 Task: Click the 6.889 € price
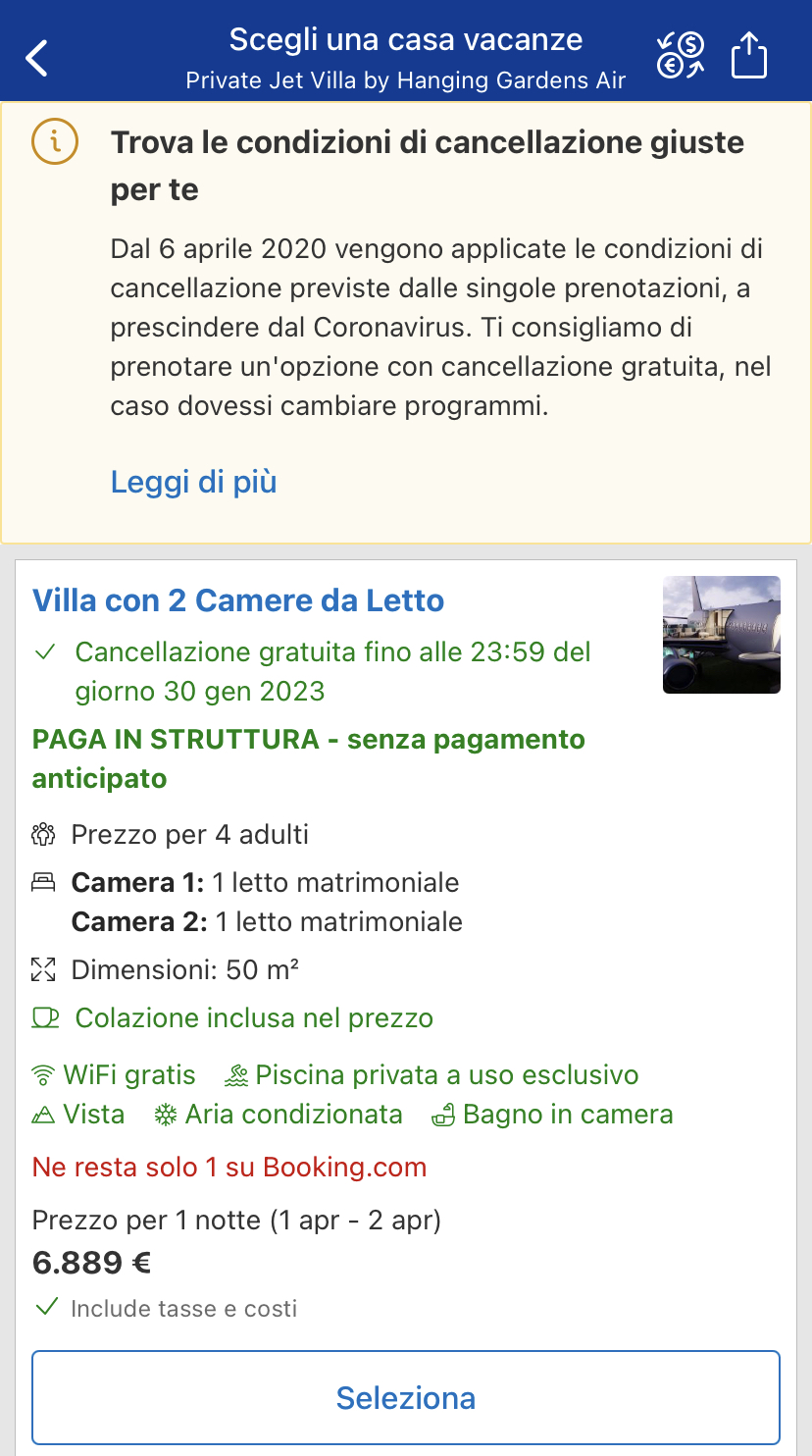click(x=91, y=1262)
